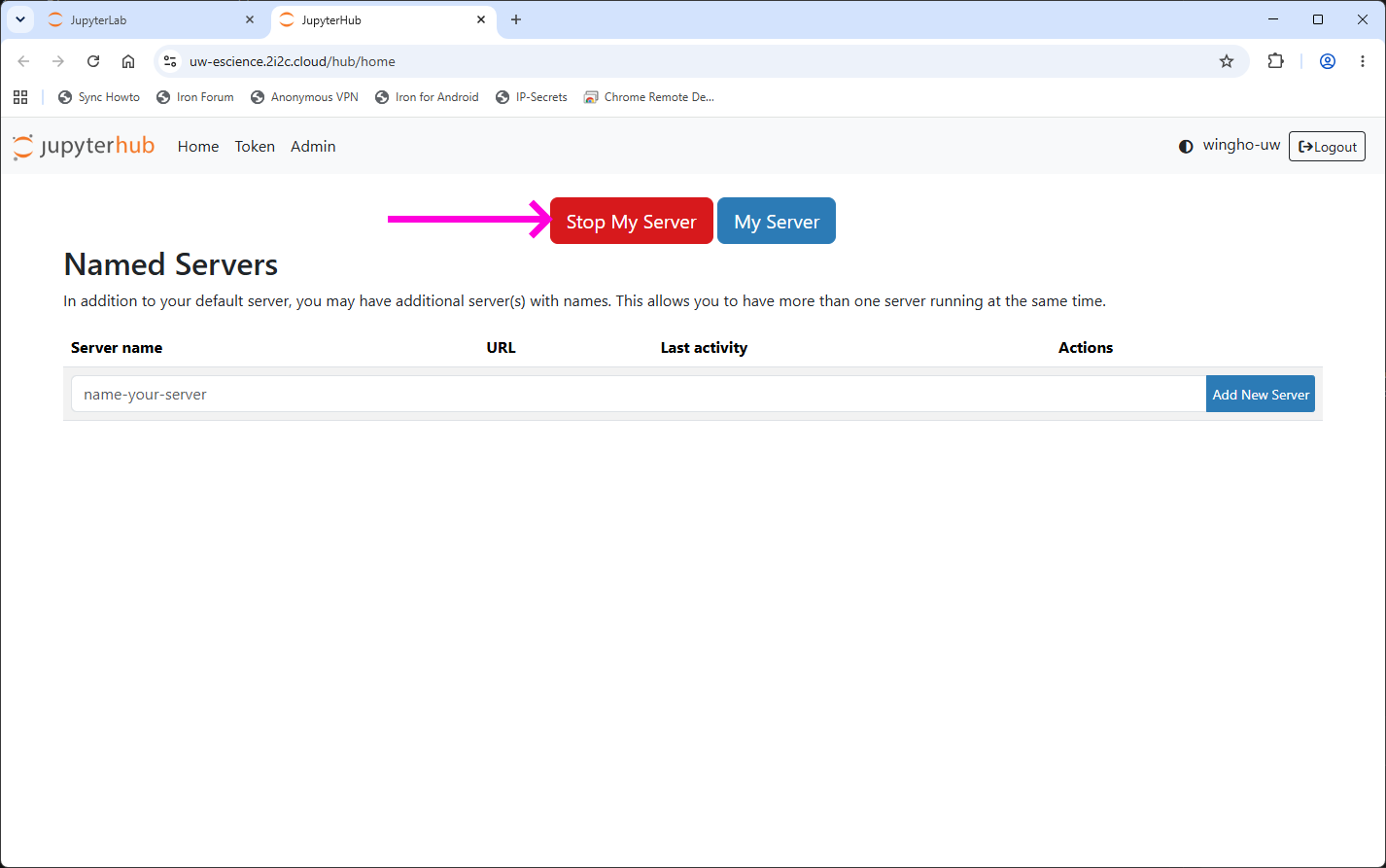Click the Last activity column header
Viewport: 1386px width, 868px height.
pos(704,348)
